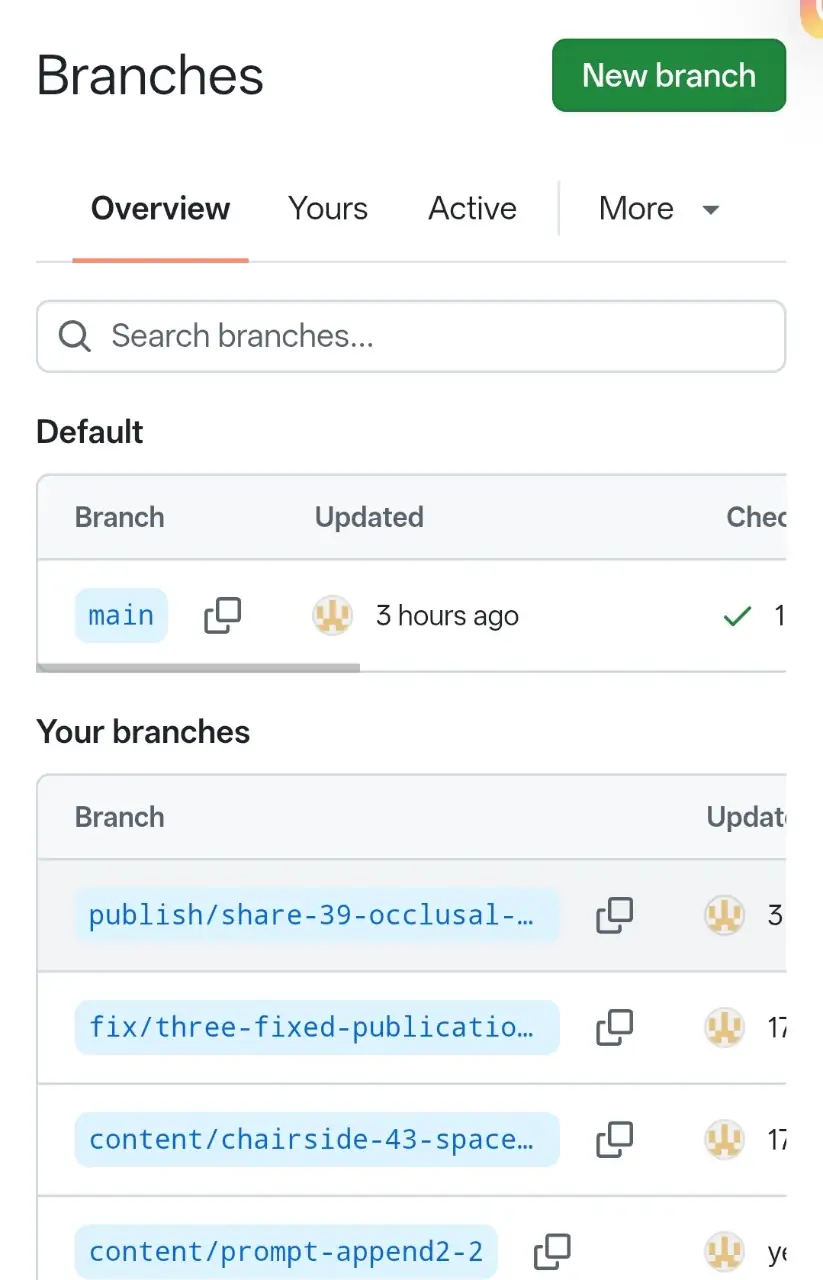This screenshot has width=823, height=1280.
Task: Click the avatar in fix/three-fixed row
Action: tap(724, 1027)
